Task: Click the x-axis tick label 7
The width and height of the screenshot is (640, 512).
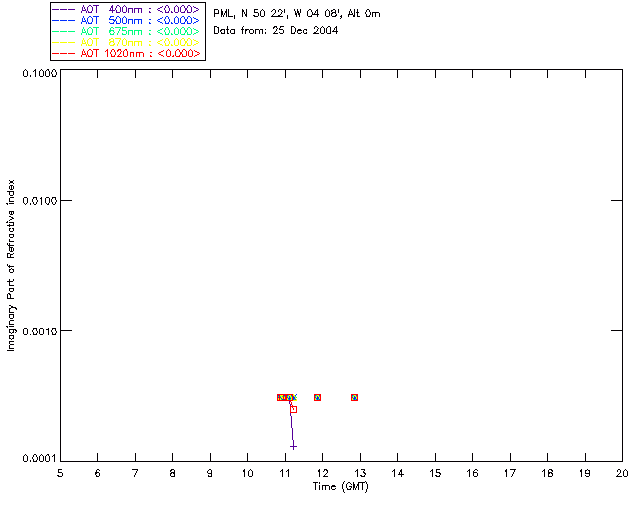Action: point(135,473)
